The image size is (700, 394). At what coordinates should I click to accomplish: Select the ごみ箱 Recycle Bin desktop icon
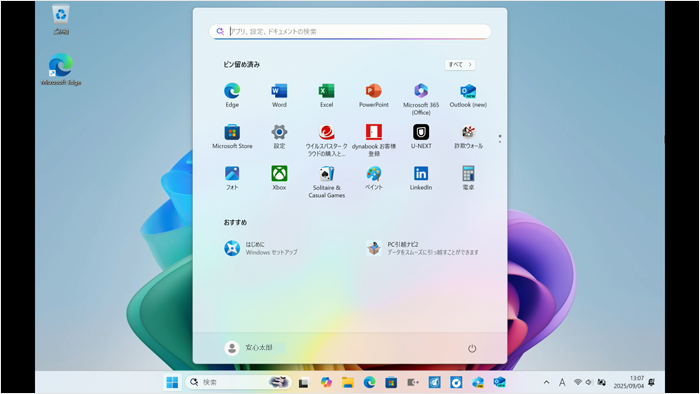click(x=61, y=20)
